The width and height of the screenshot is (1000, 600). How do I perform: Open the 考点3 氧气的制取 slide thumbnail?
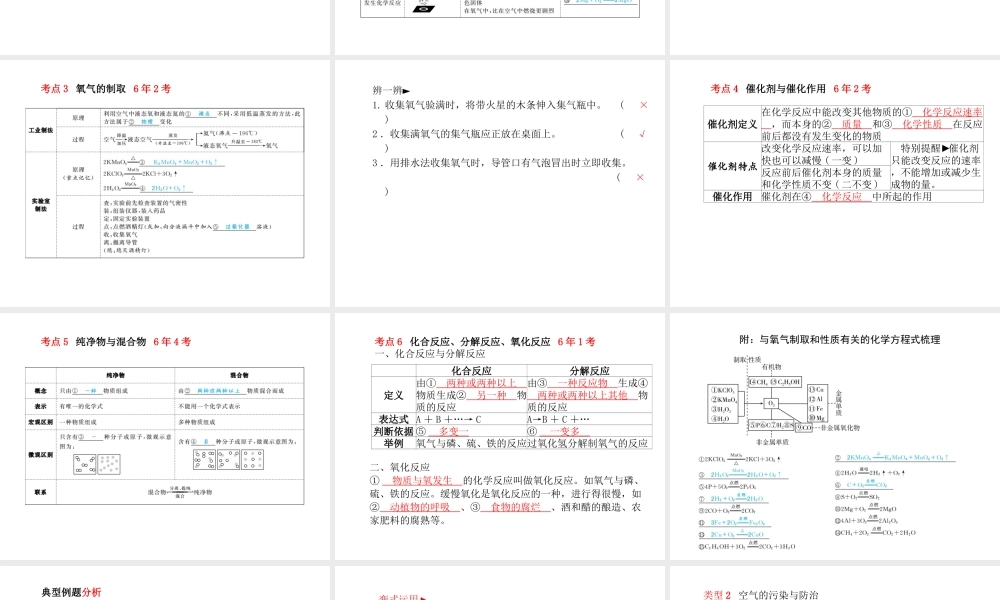(165, 183)
